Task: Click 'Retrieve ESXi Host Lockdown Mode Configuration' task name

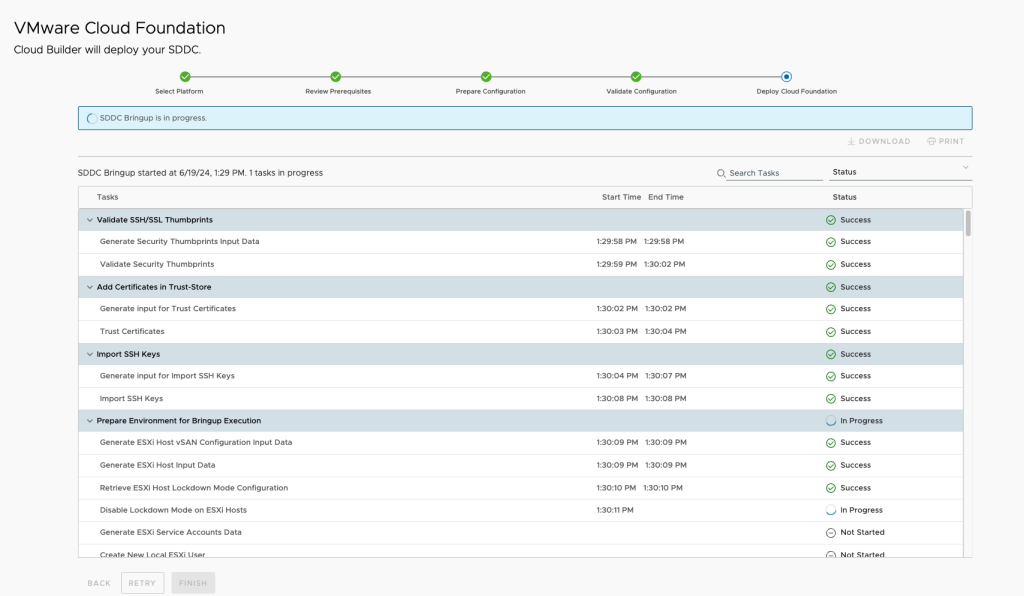Action: 194,488
